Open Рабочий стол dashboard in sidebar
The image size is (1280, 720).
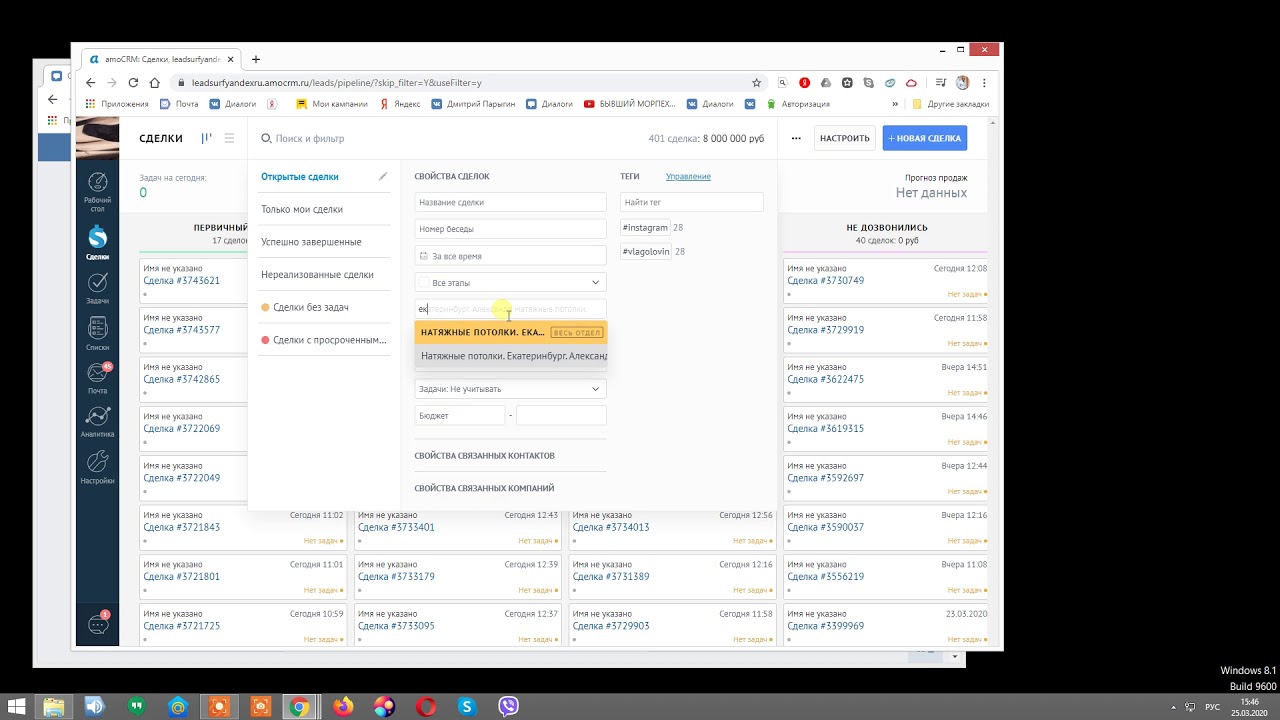pos(97,190)
